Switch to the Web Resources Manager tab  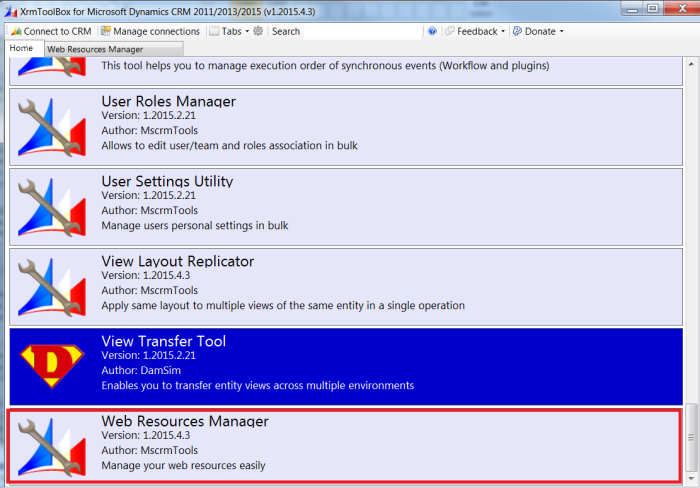pyautogui.click(x=95, y=49)
